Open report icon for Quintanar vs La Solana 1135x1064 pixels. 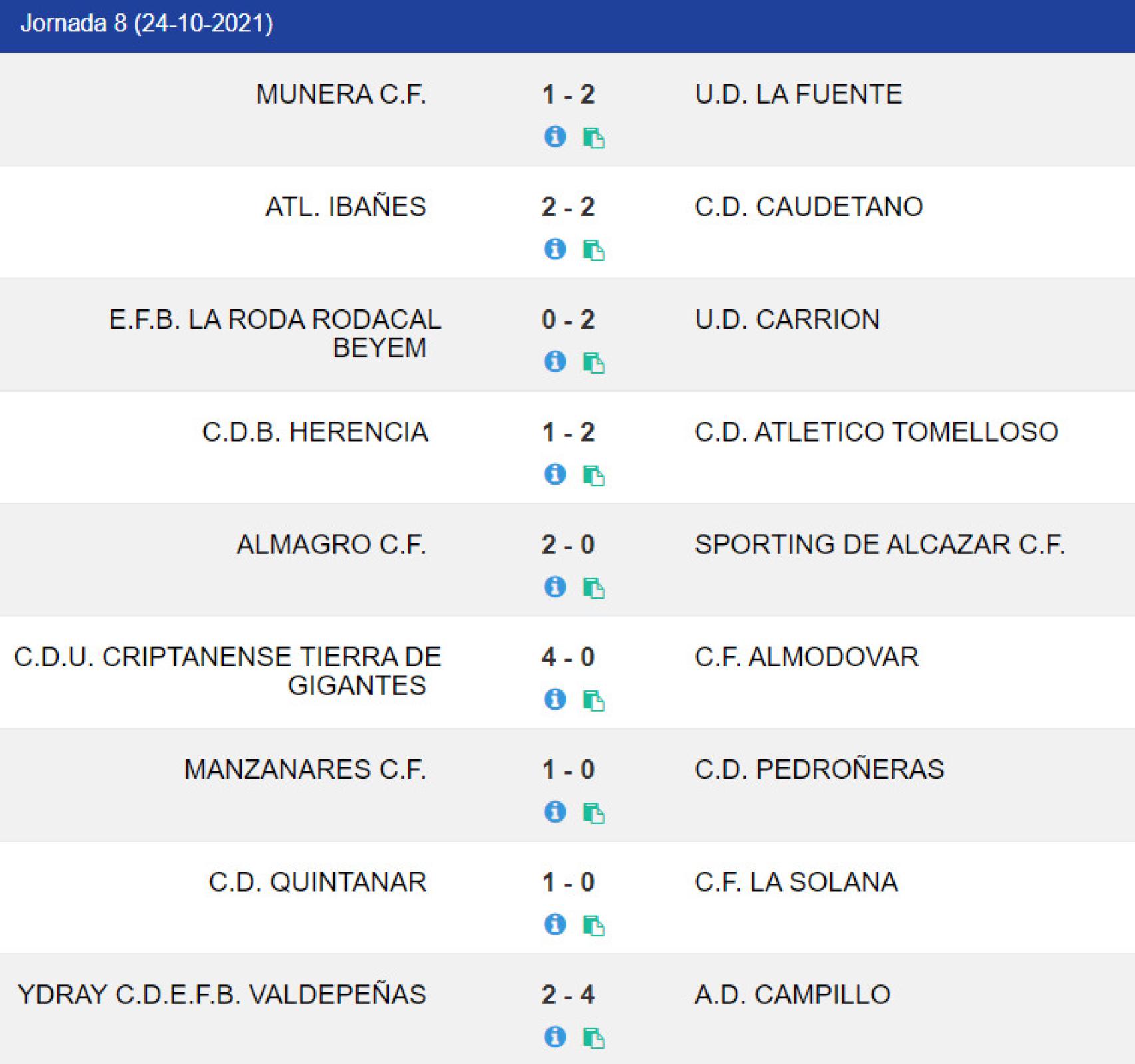click(x=593, y=925)
